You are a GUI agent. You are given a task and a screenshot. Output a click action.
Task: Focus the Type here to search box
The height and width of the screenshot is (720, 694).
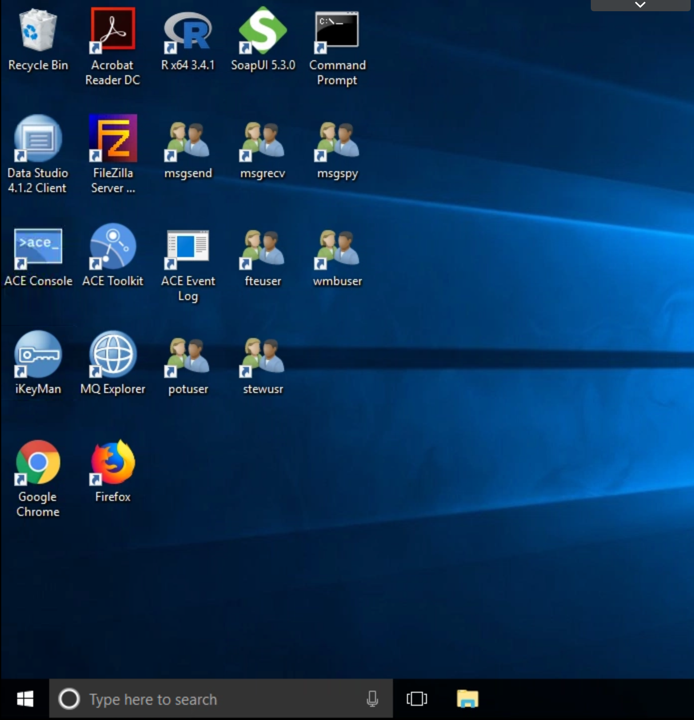(221, 699)
